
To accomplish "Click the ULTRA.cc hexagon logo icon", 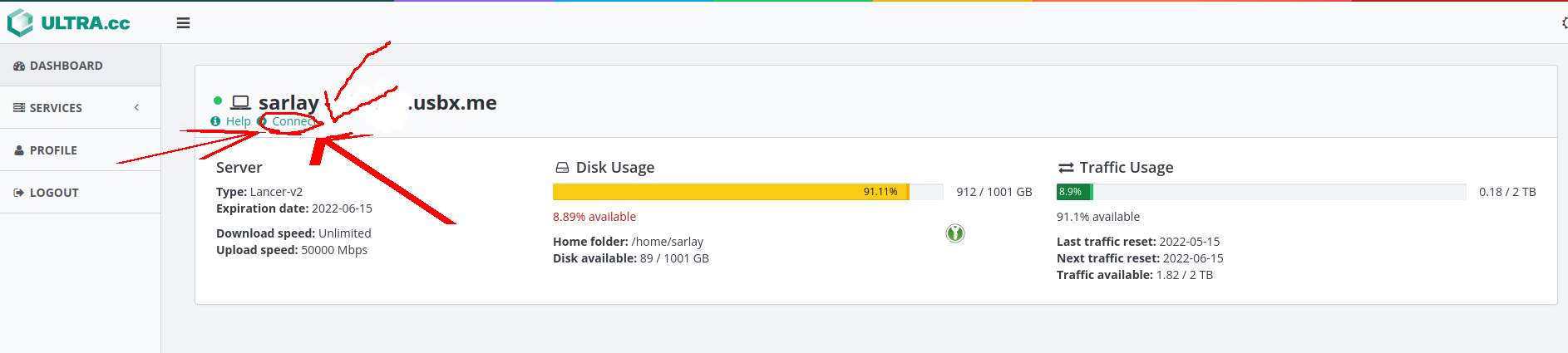I will click(20, 23).
